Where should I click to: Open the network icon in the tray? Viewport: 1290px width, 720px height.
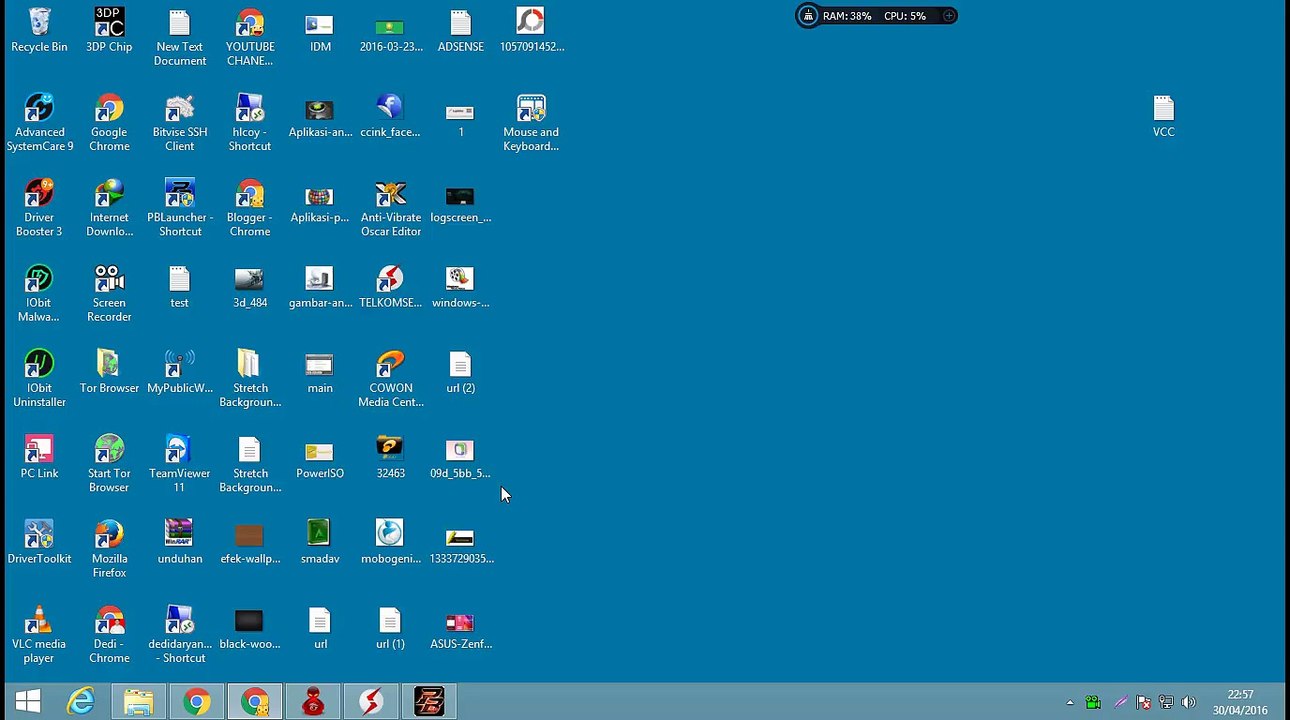(x=1166, y=703)
